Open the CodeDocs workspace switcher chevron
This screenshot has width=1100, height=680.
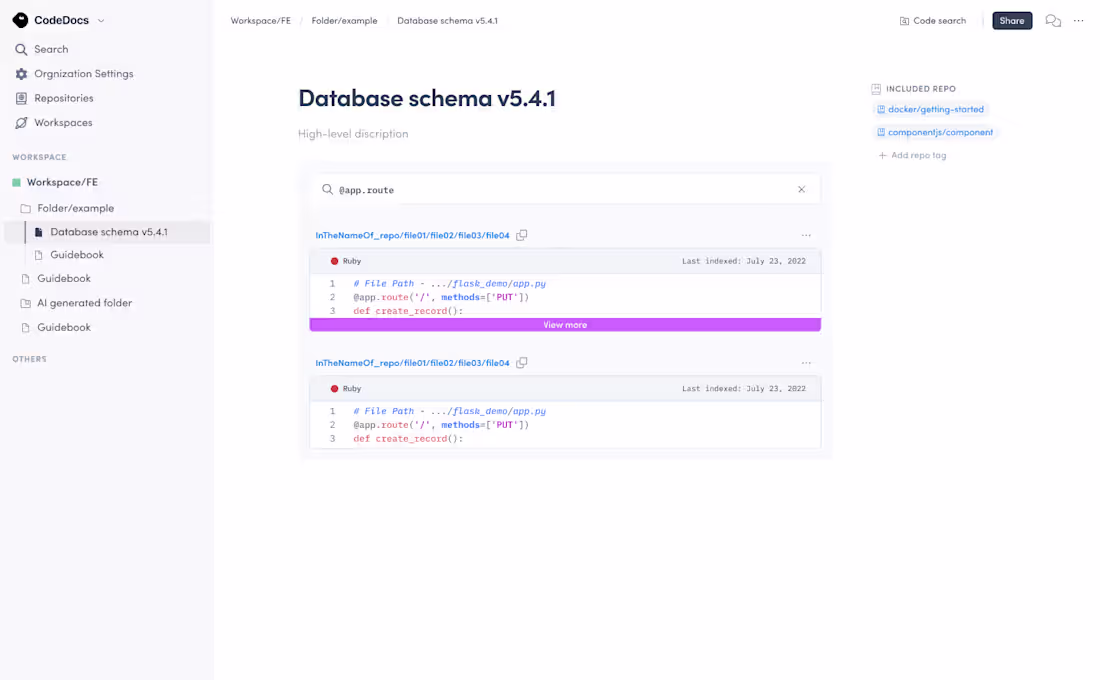pos(101,19)
